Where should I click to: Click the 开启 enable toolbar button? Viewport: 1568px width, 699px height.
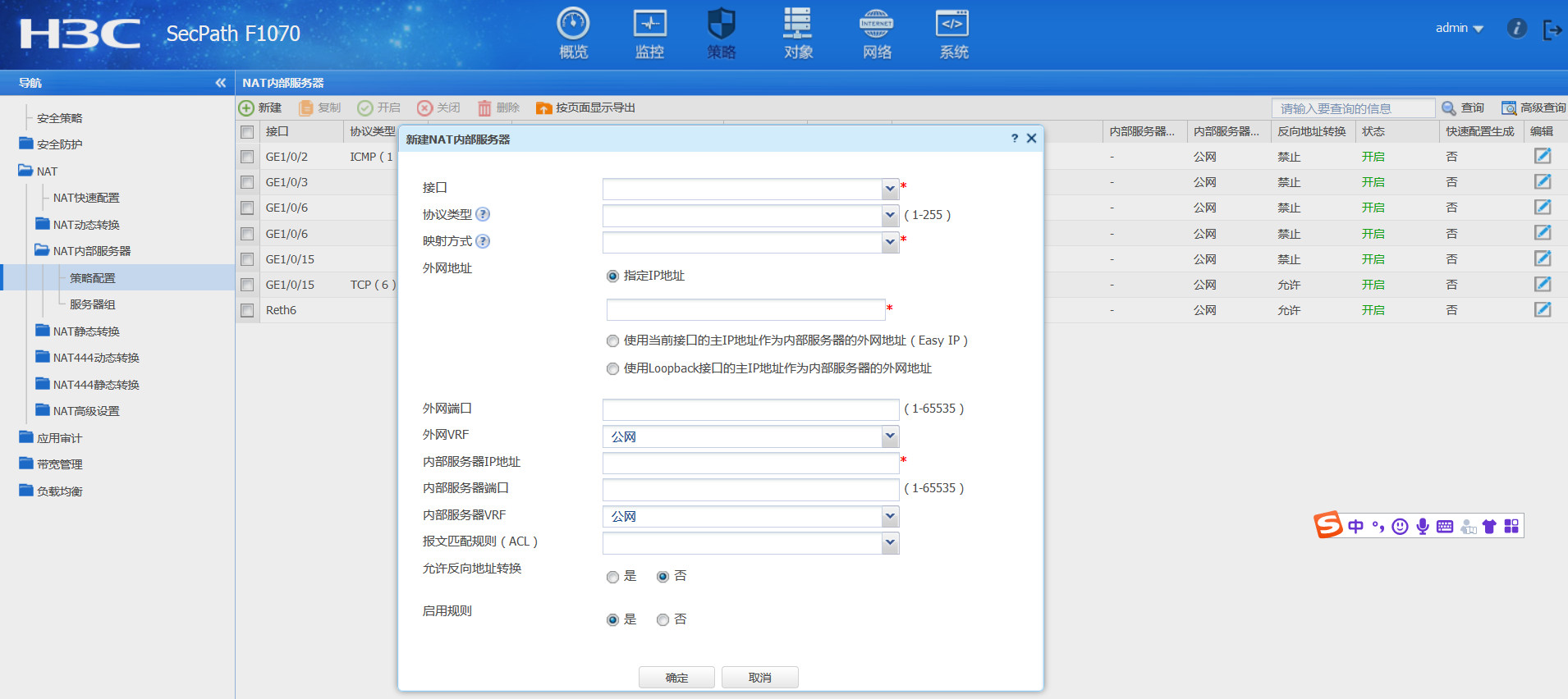[379, 108]
